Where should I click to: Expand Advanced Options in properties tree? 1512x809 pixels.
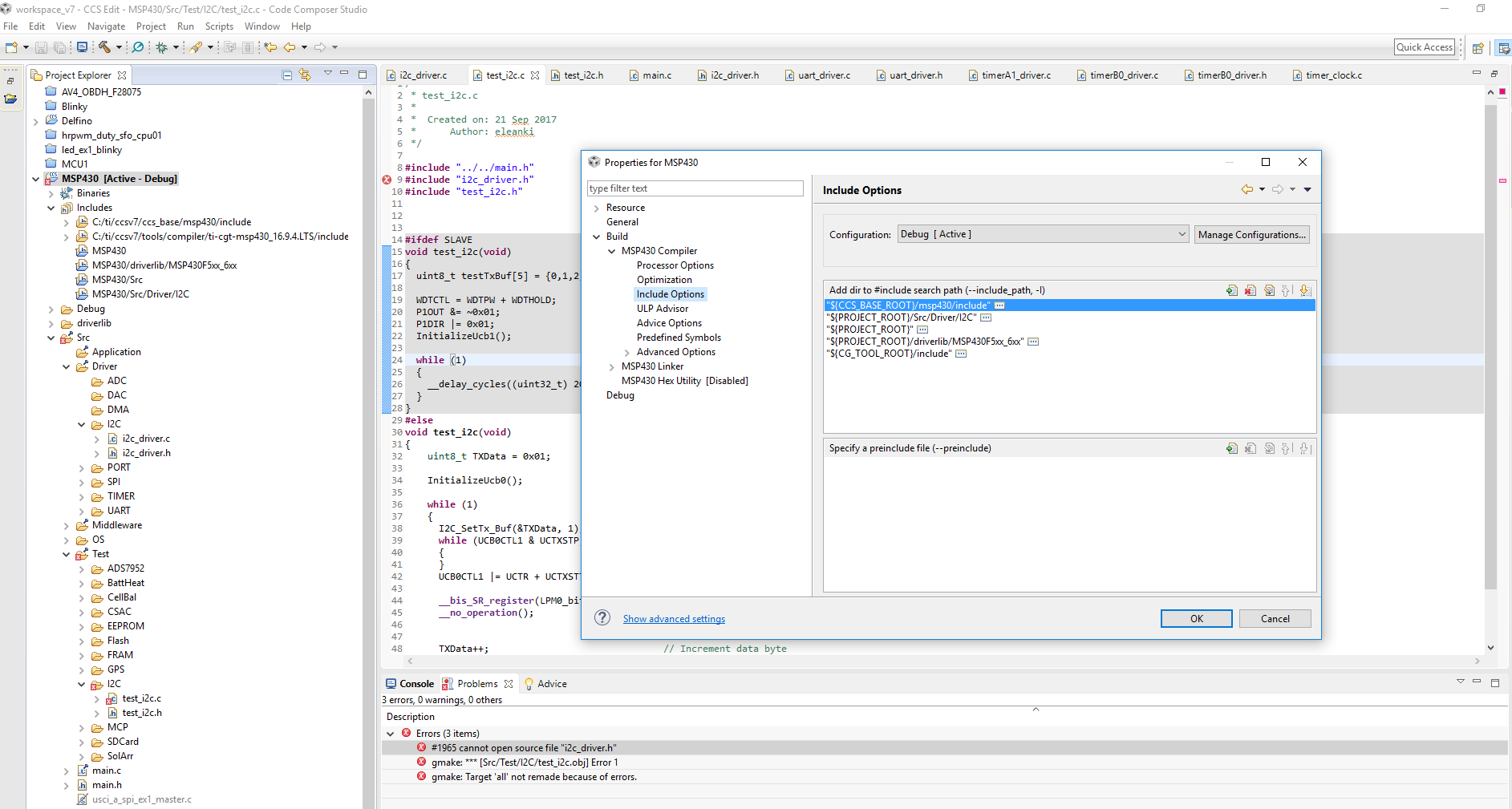click(627, 352)
